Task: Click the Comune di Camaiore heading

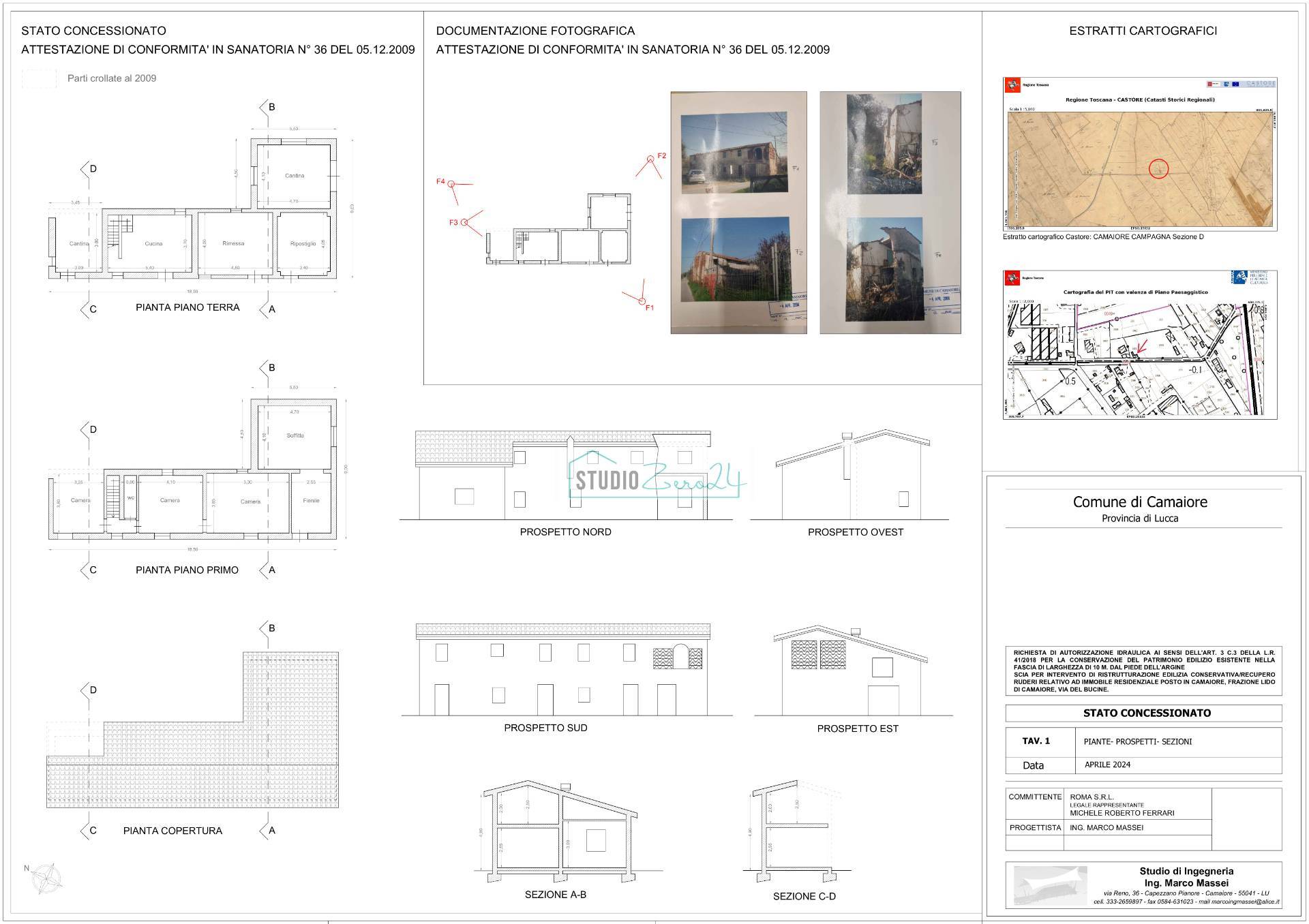Action: pyautogui.click(x=1139, y=502)
